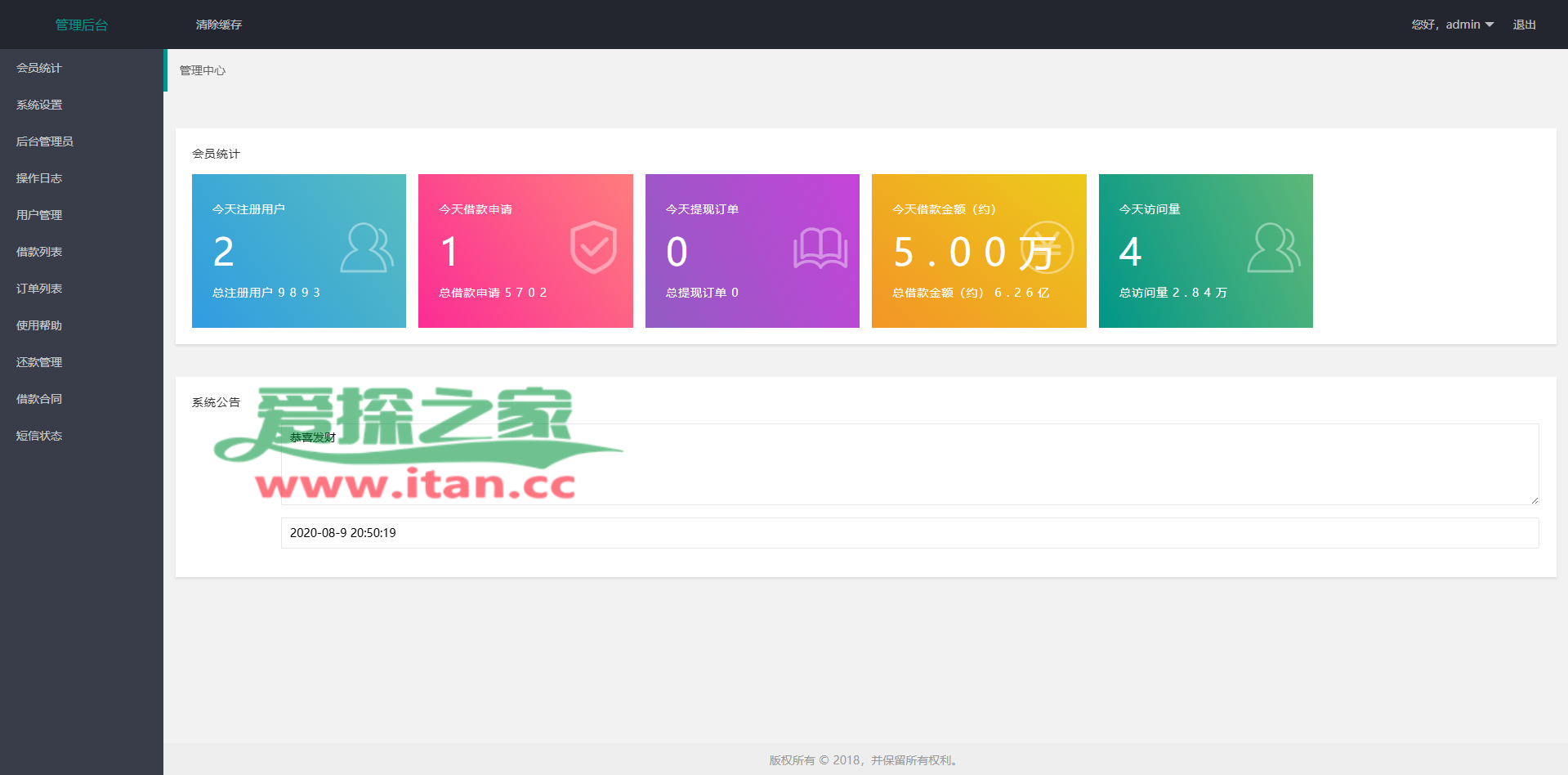Screen dimensions: 1568x775
Task: Click the 今天借款申请 label
Action: [476, 209]
